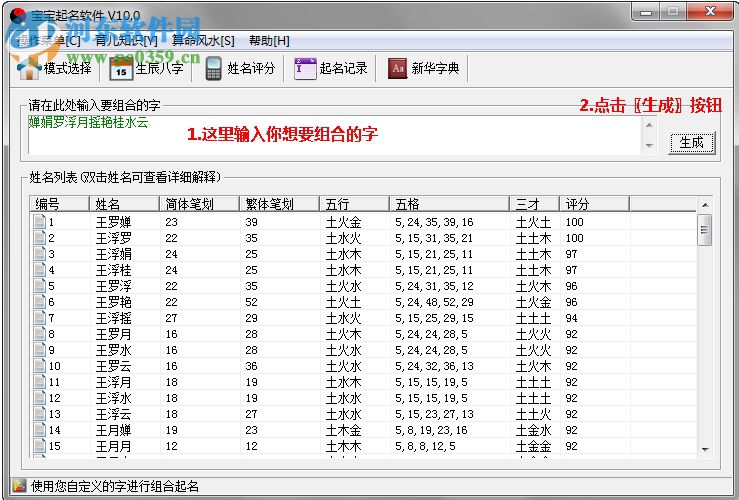
Task: Select the name 王罗浮
Action: click(x=114, y=286)
